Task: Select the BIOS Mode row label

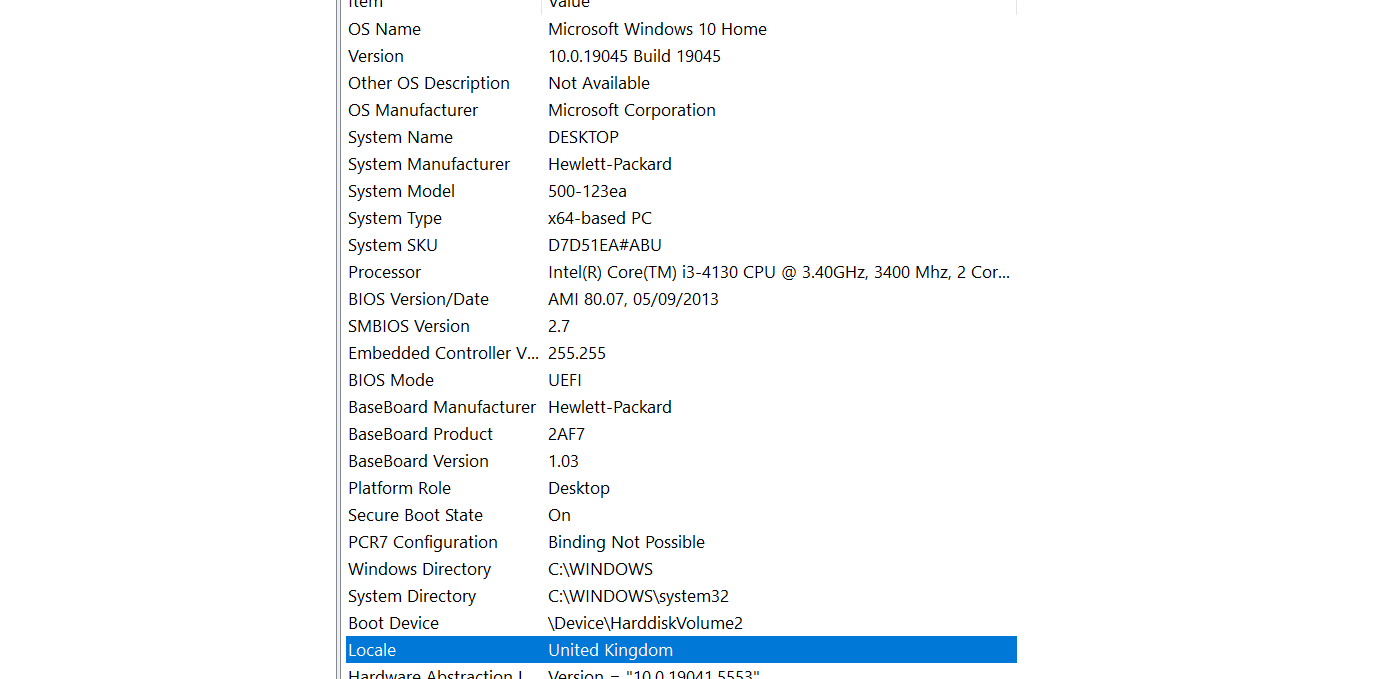Action: pyautogui.click(x=391, y=380)
